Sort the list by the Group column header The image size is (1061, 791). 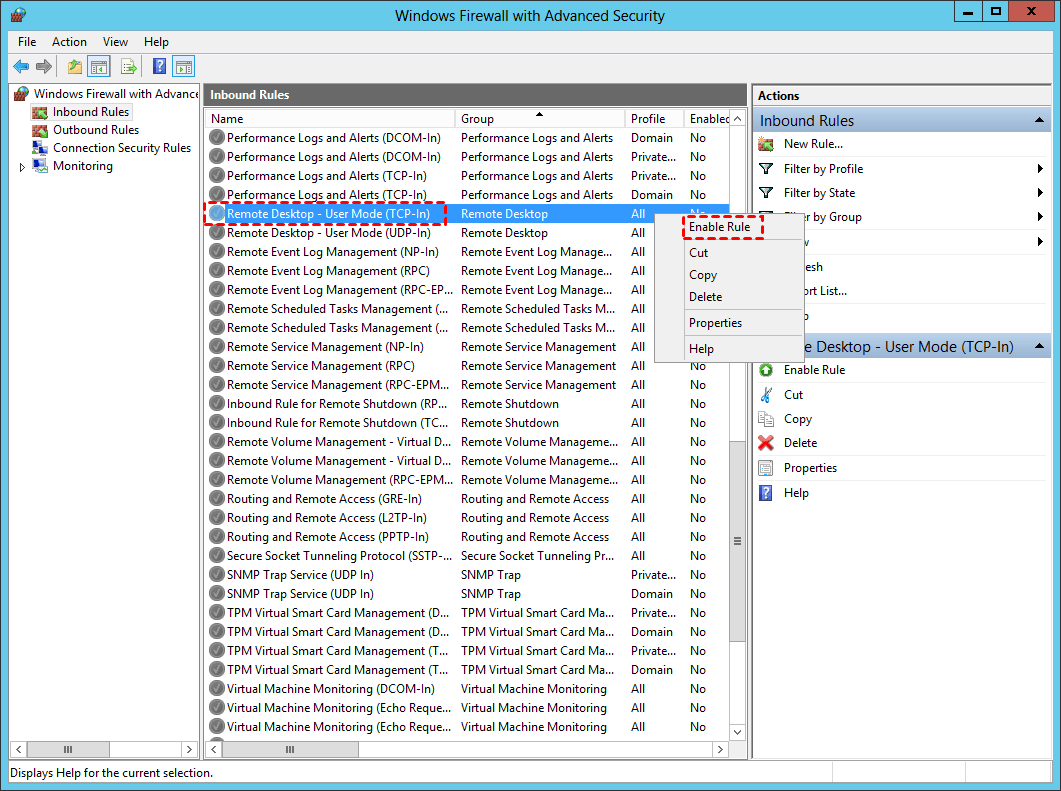tap(540, 118)
